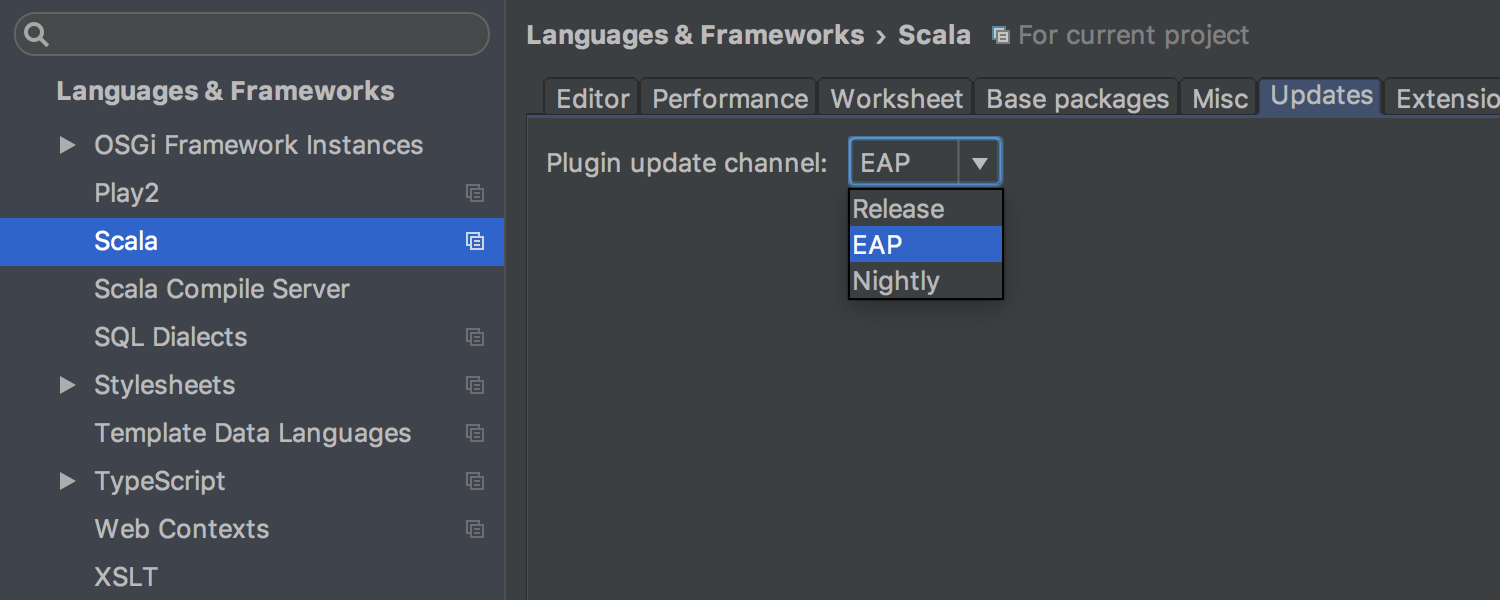Click the project icon next to 'For current project'
The image size is (1500, 600).
coord(1000,35)
